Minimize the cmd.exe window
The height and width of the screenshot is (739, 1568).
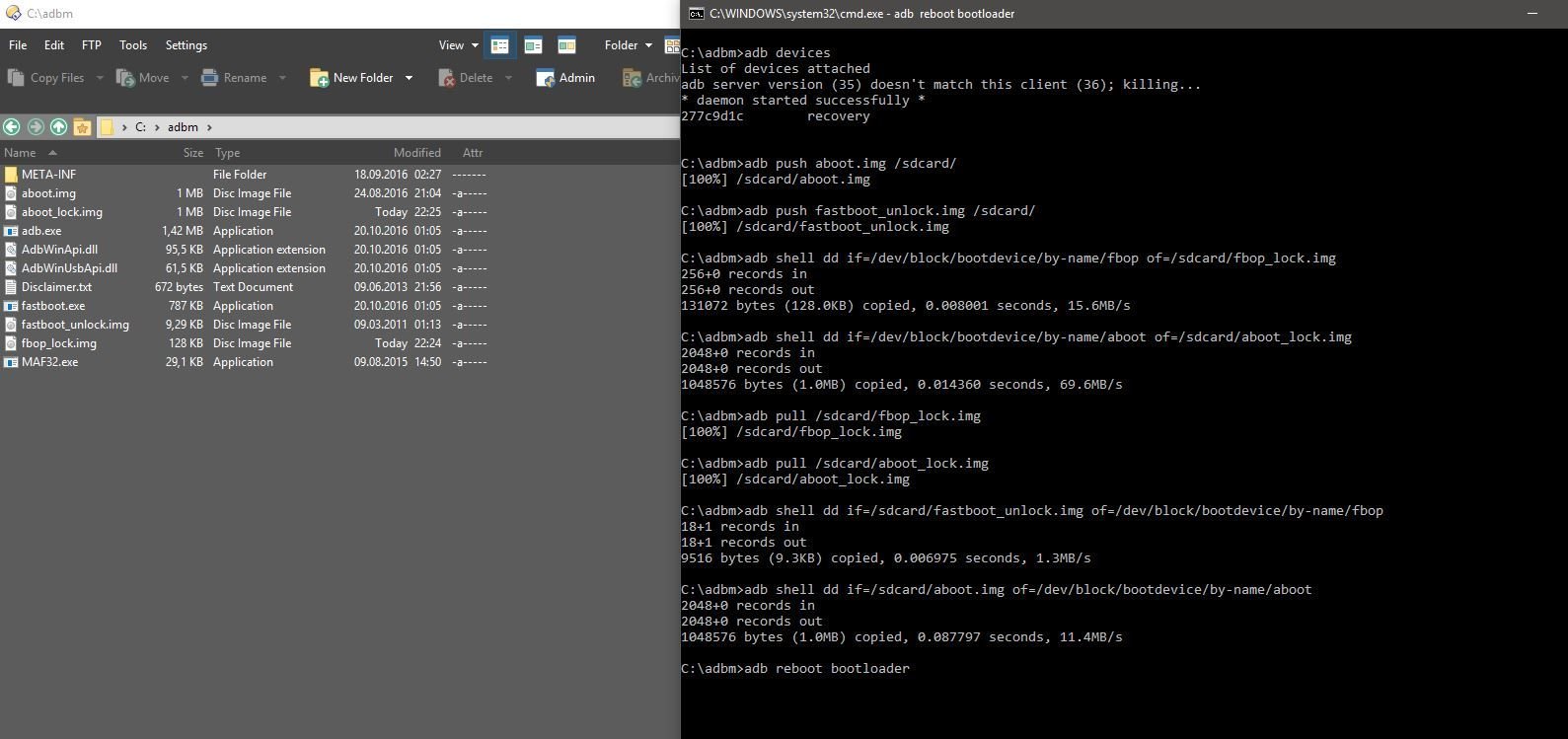click(x=1532, y=14)
